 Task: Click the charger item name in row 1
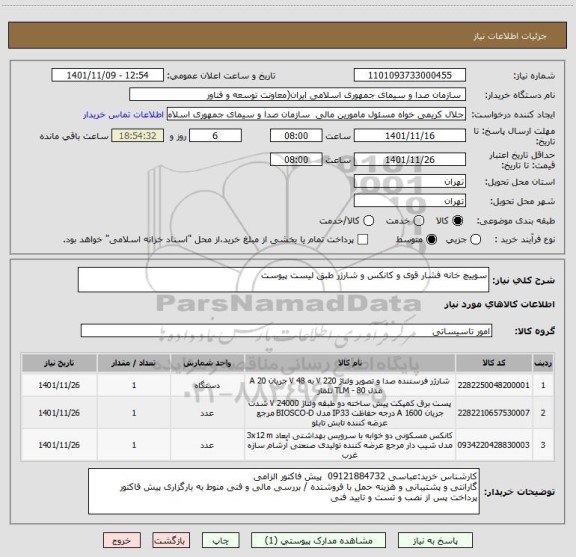coord(350,385)
